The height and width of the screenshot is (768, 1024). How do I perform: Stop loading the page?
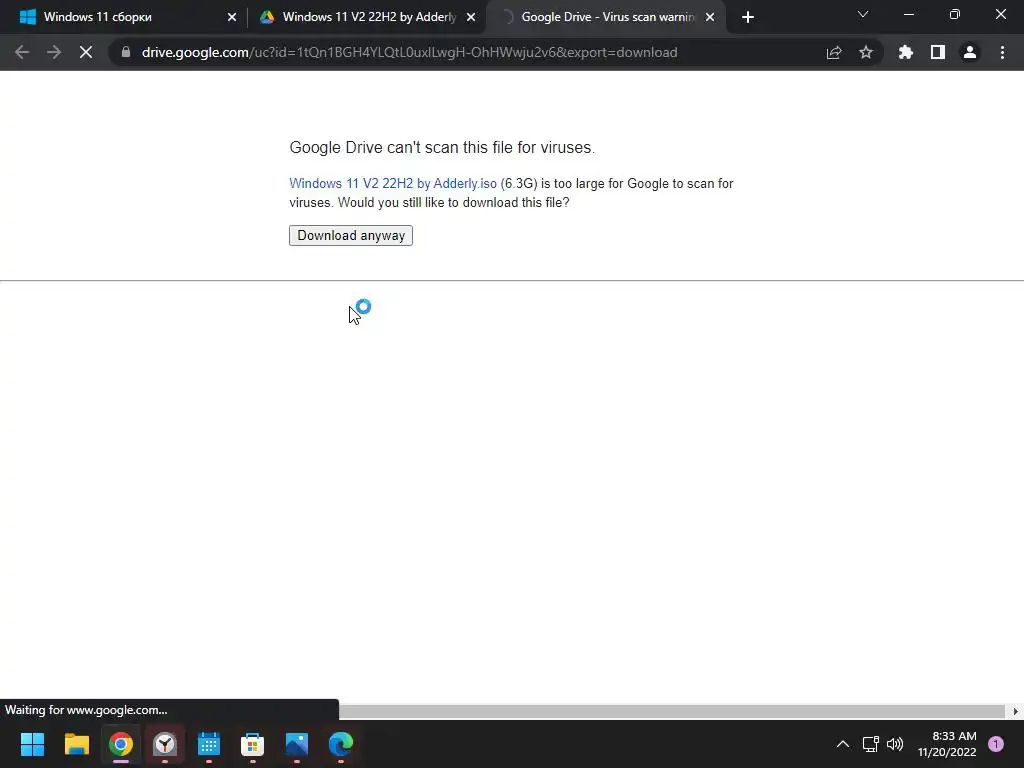click(x=86, y=52)
